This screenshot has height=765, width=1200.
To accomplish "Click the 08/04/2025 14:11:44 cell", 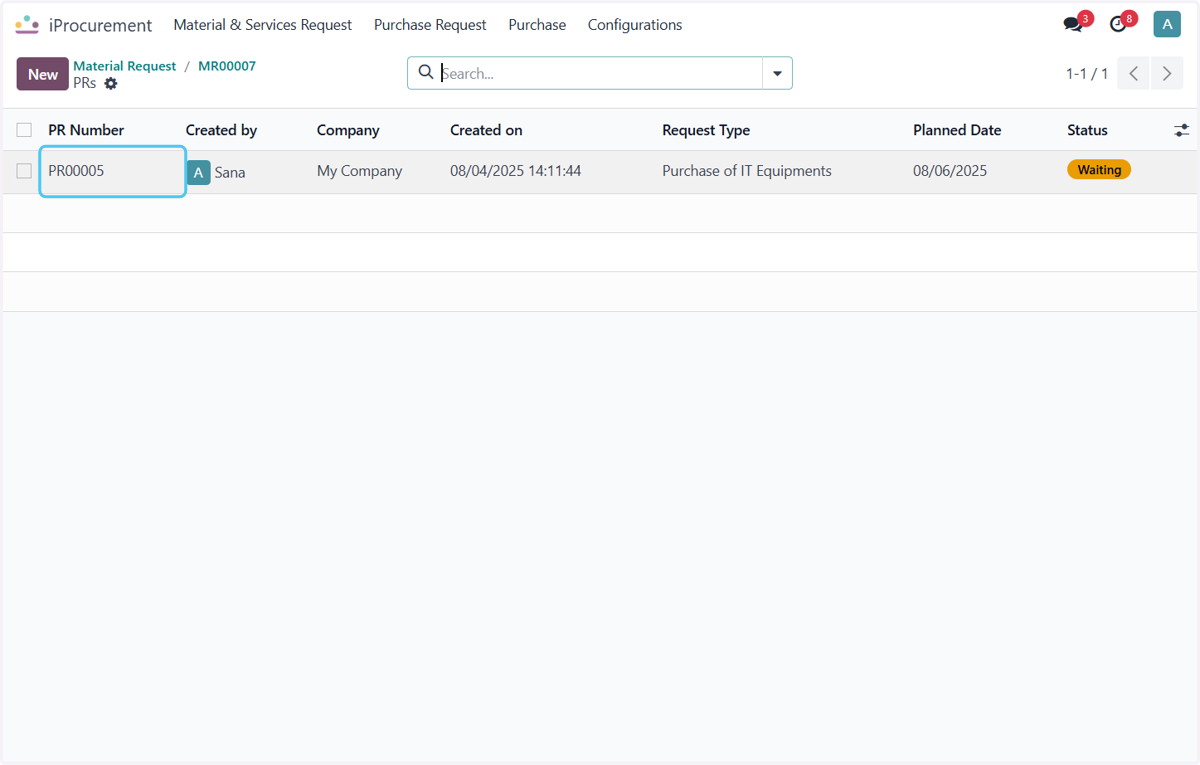I will (x=515, y=171).
